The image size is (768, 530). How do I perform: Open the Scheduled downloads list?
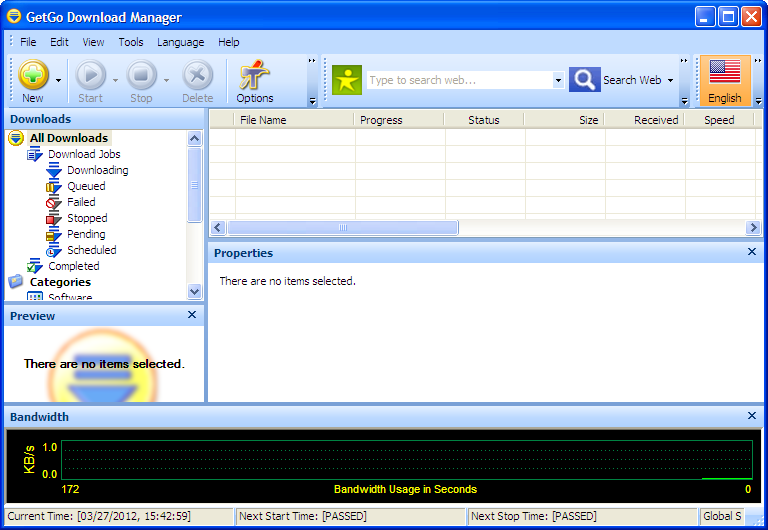[91, 250]
